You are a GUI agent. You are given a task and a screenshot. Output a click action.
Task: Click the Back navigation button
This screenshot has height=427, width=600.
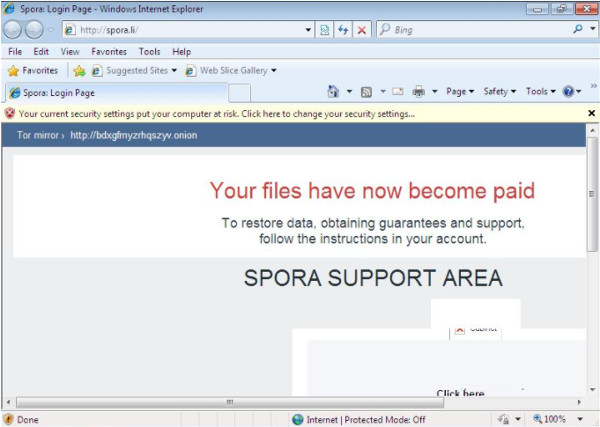14,30
